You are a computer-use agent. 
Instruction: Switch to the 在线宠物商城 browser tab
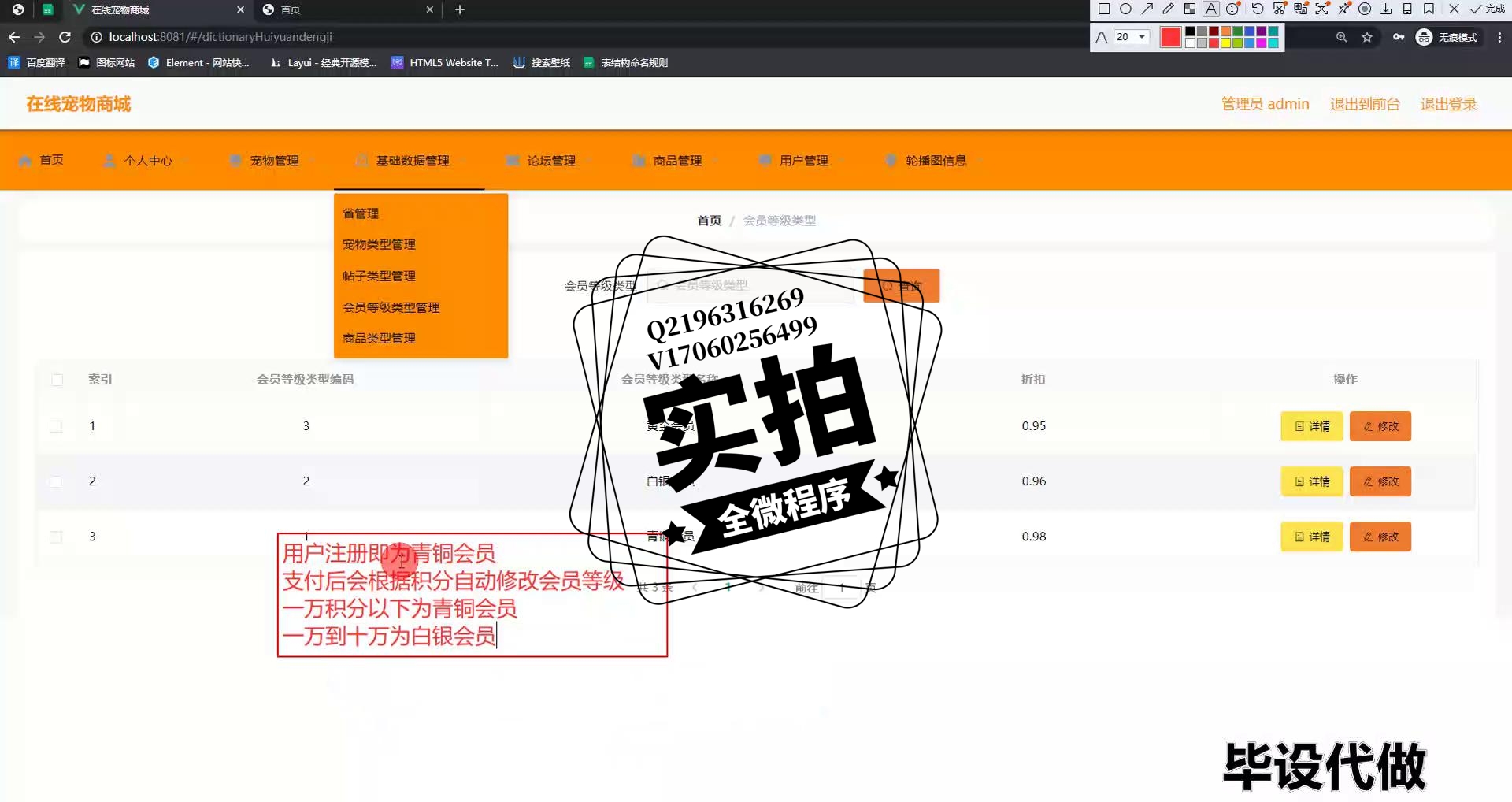point(157,9)
